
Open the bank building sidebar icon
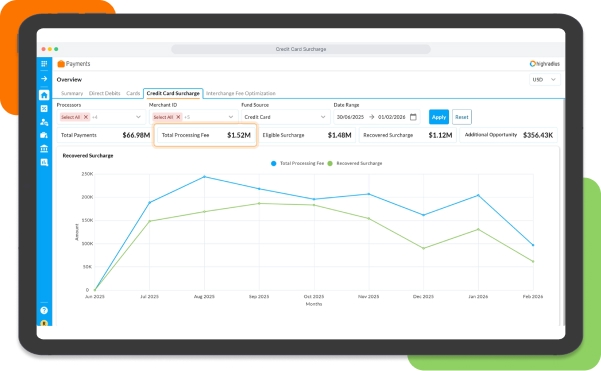(x=44, y=148)
